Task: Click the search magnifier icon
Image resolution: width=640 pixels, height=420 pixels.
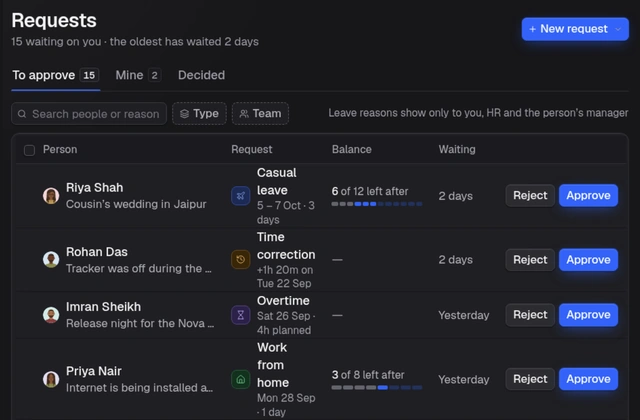Action: click(x=22, y=114)
